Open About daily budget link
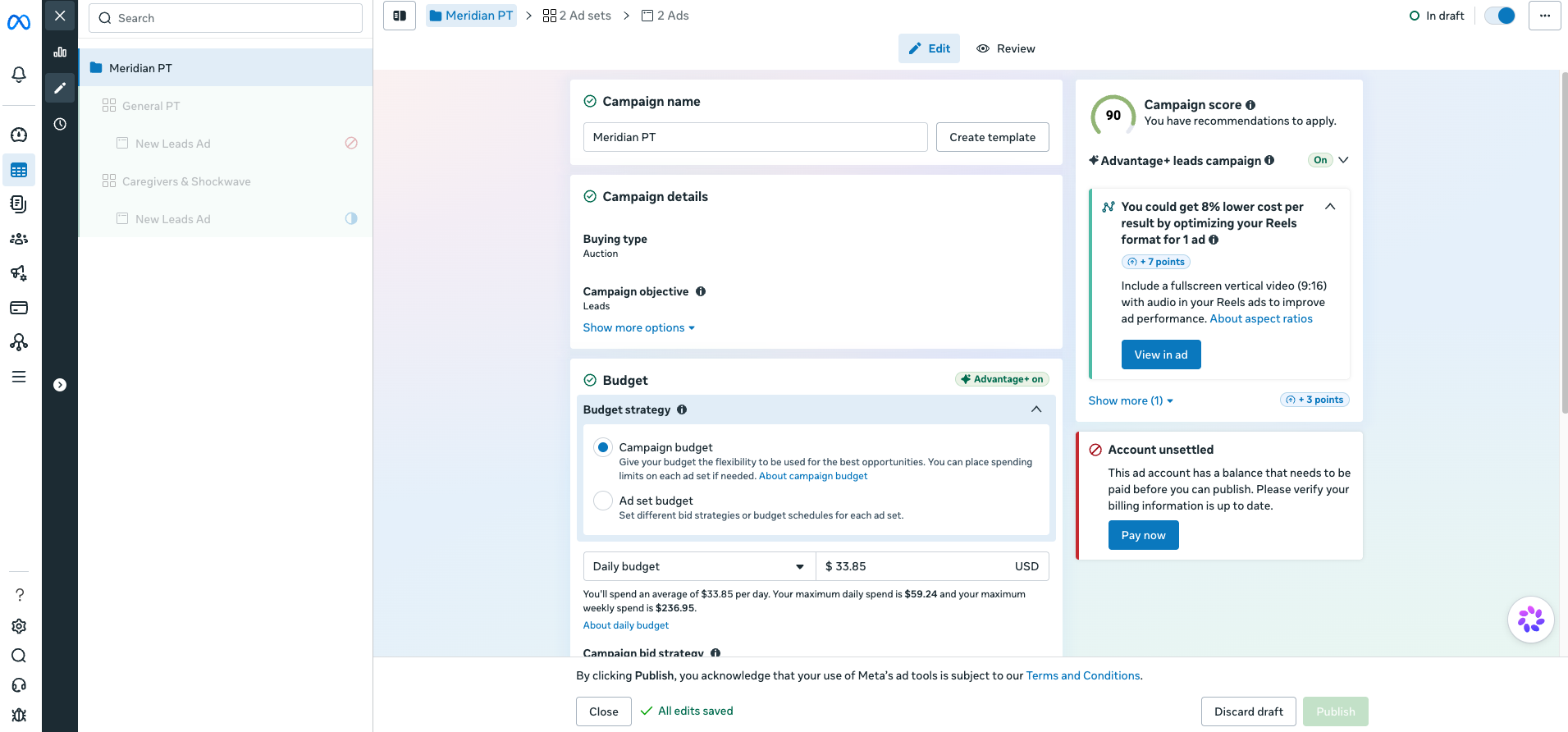This screenshot has height=732, width=1568. point(626,625)
